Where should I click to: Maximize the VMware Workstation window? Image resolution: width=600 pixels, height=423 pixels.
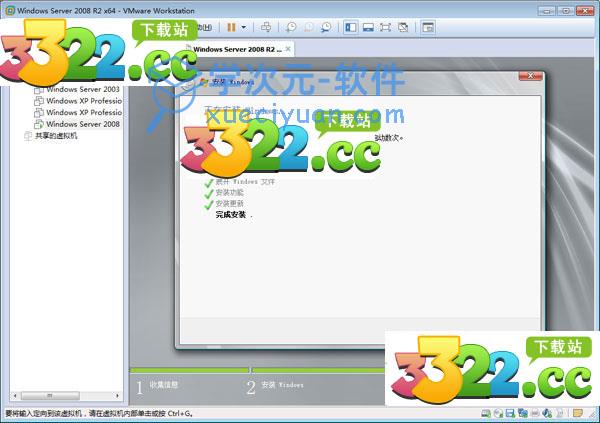click(566, 10)
